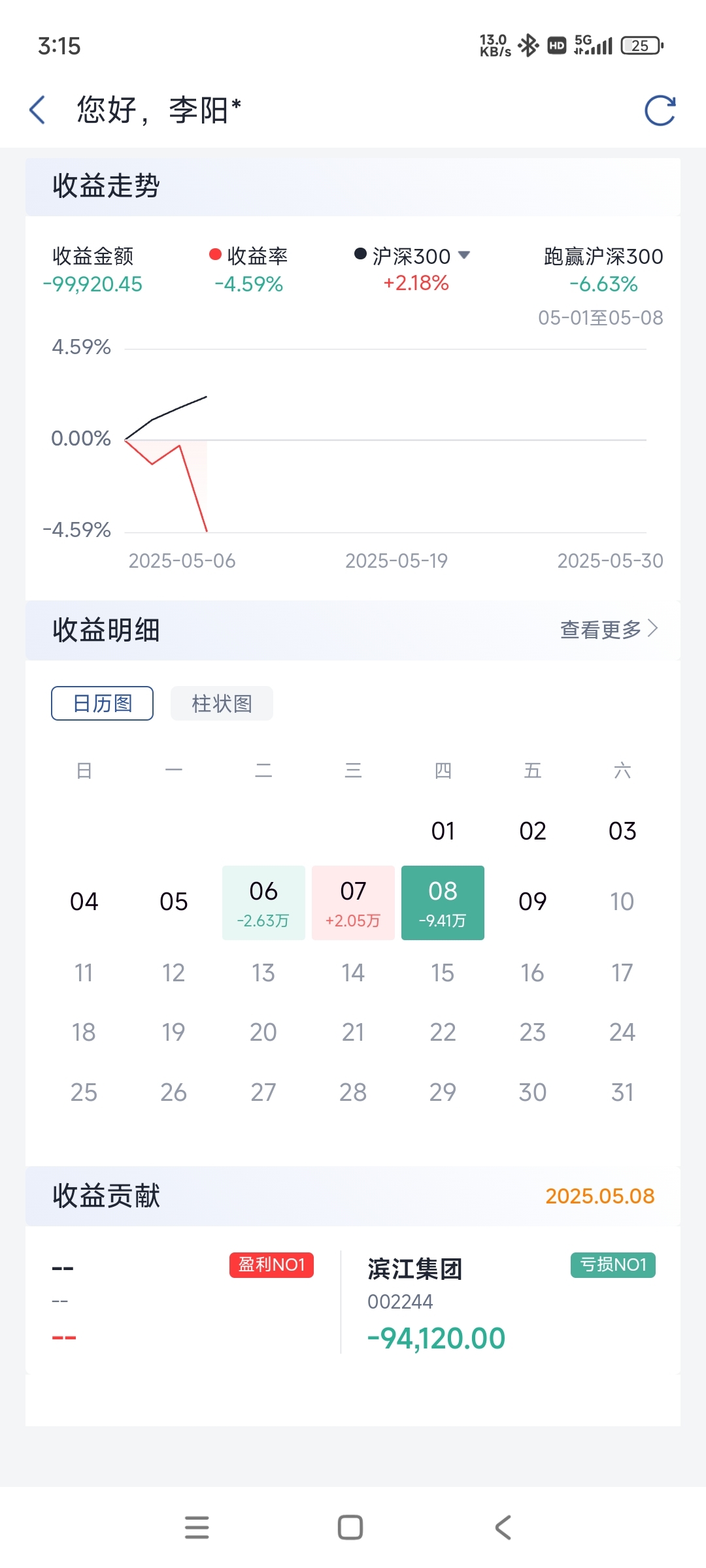Image resolution: width=706 pixels, height=1568 pixels.
Task: Tap the Android home square icon
Action: (x=350, y=1527)
